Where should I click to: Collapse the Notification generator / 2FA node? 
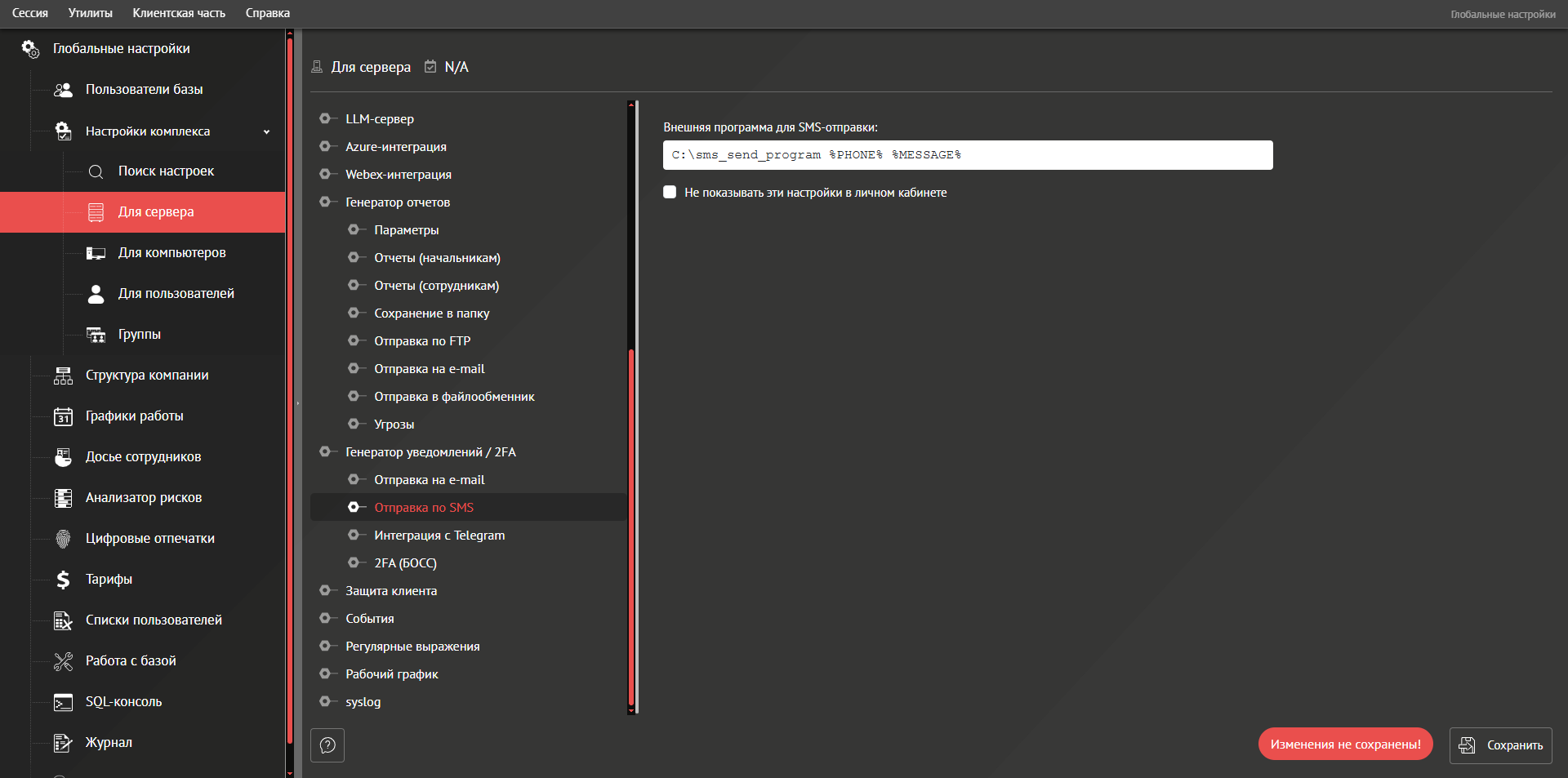coord(325,452)
